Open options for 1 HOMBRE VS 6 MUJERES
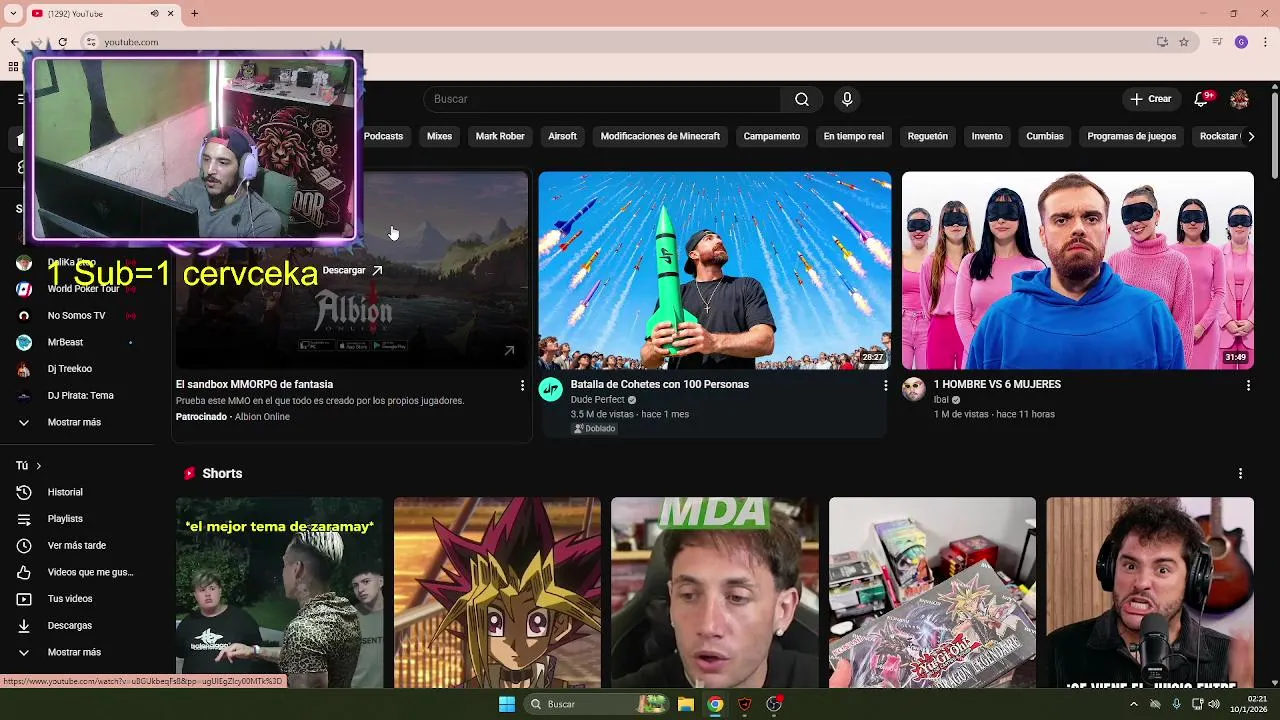Viewport: 1280px width, 720px height. [x=1247, y=385]
